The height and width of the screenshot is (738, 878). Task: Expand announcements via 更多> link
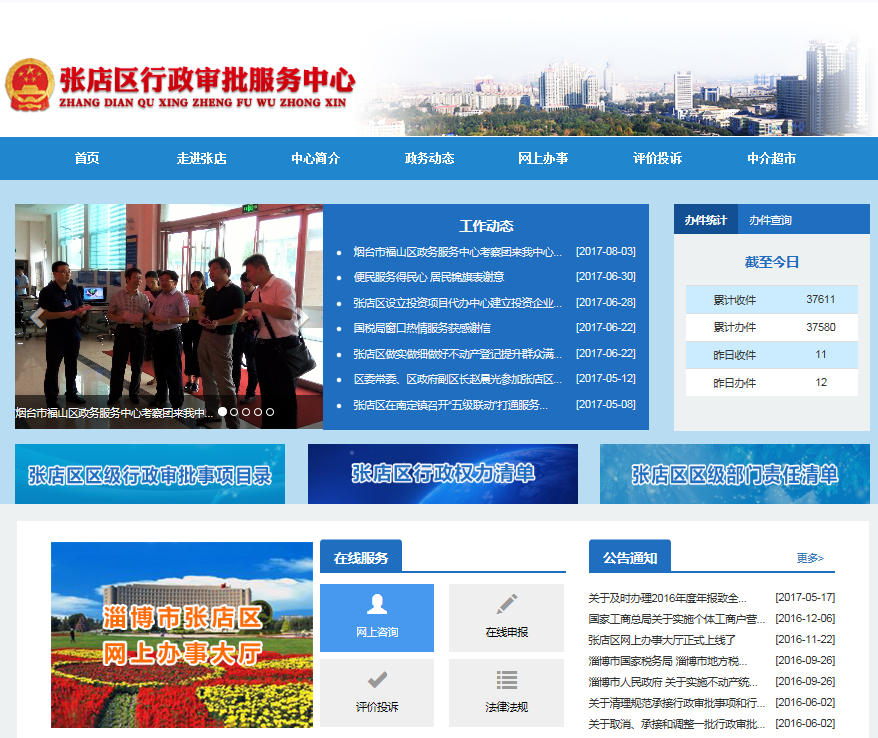pos(810,558)
